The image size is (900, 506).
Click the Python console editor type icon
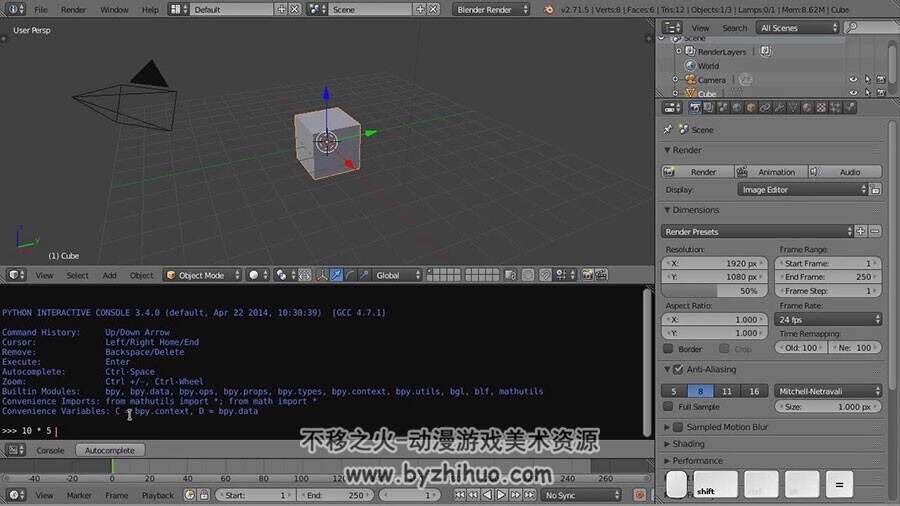(15, 450)
